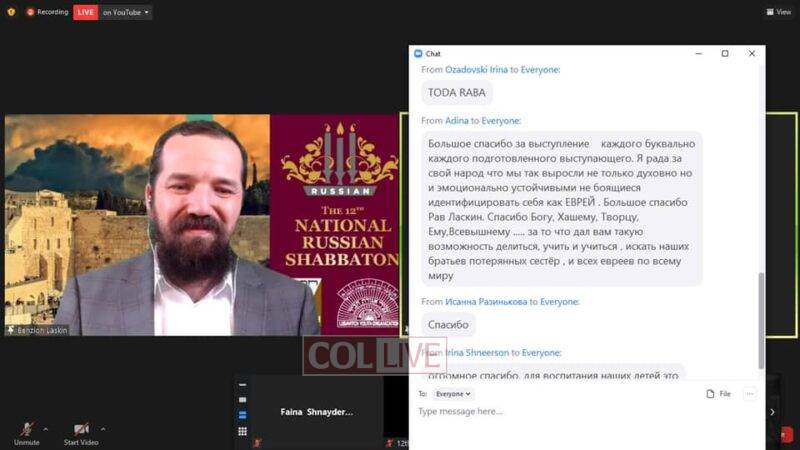Click the red Recording indicator icon
The height and width of the screenshot is (450, 800).
[x=30, y=12]
